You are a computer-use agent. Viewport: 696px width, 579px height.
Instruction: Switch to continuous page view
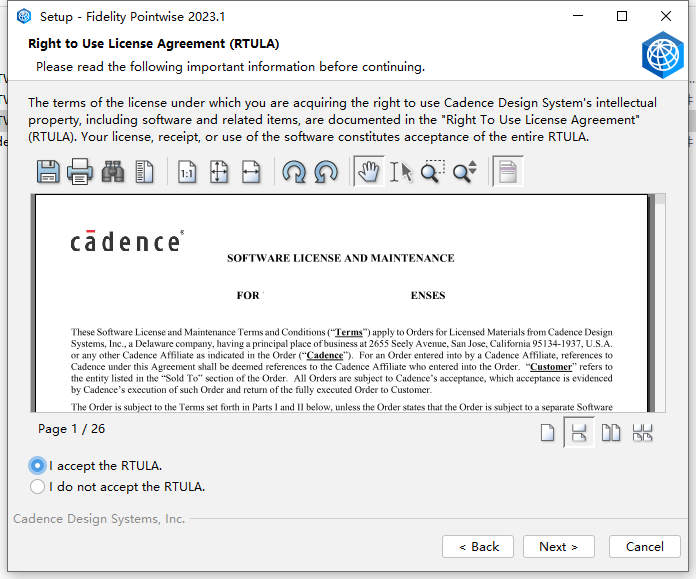pos(579,432)
